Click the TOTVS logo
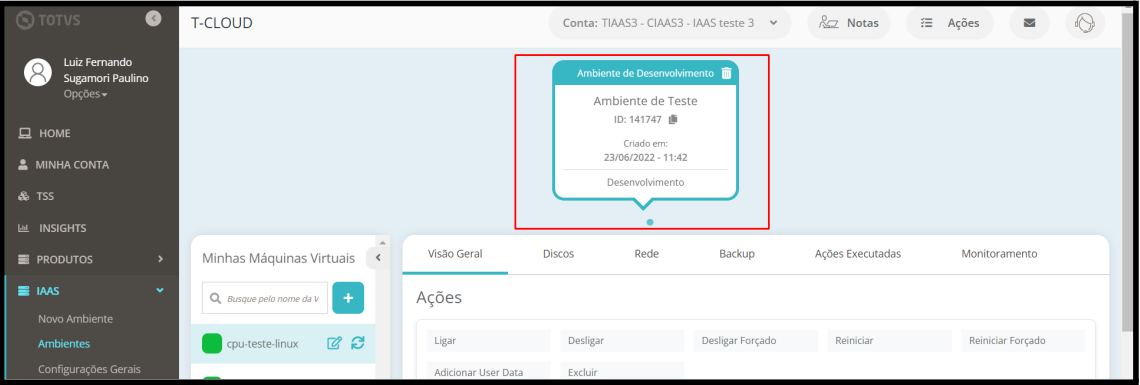Viewport: 1140px width, 385px height. pyautogui.click(x=49, y=20)
